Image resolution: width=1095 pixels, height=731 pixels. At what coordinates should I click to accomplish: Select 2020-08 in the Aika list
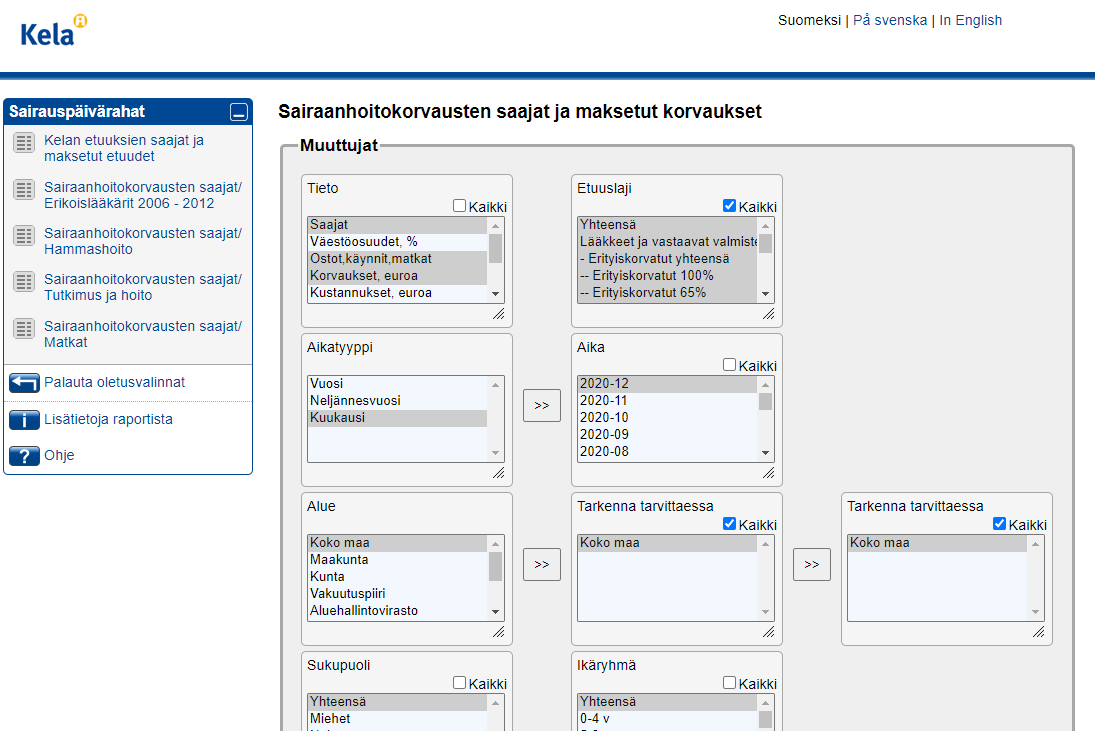point(668,452)
